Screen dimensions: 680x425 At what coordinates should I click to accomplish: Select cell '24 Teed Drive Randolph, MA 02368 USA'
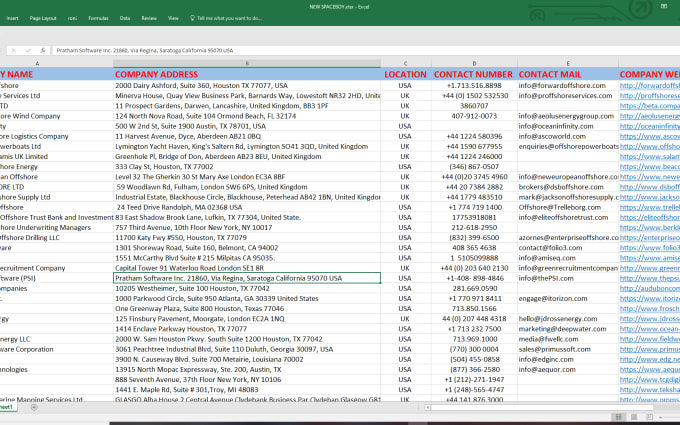point(247,207)
